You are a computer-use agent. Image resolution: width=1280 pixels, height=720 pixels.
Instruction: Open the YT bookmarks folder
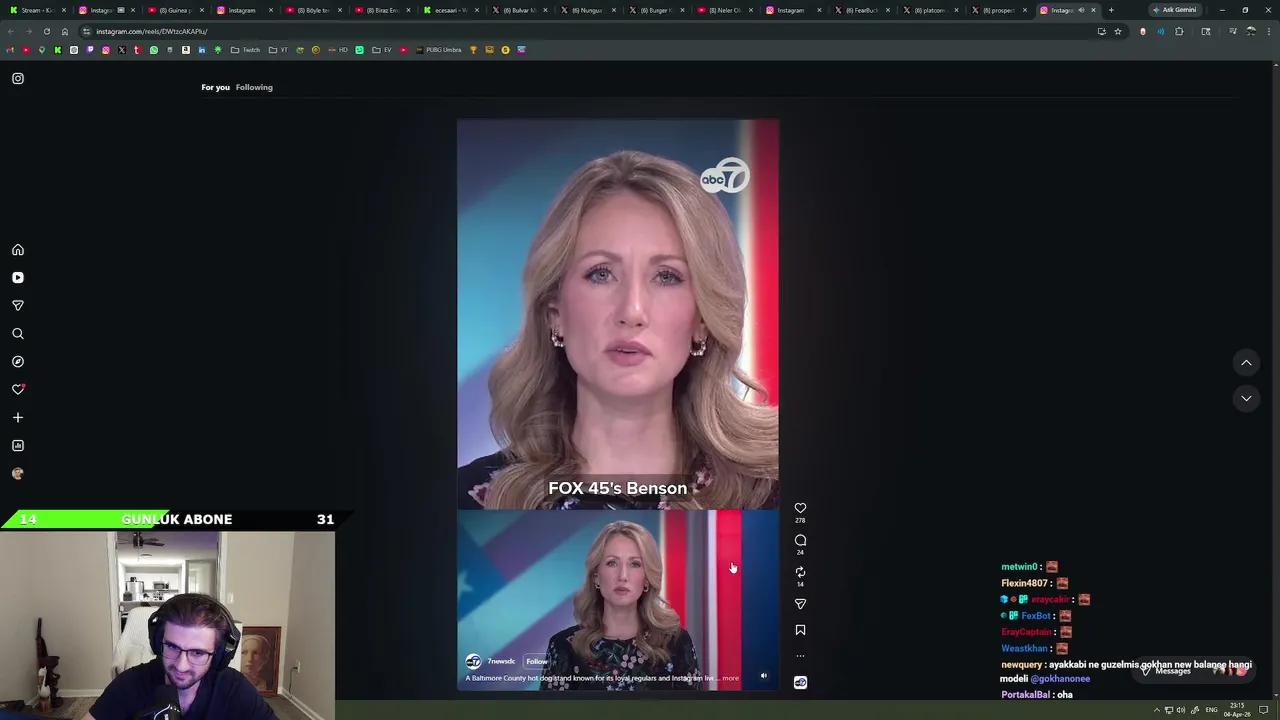[x=278, y=50]
